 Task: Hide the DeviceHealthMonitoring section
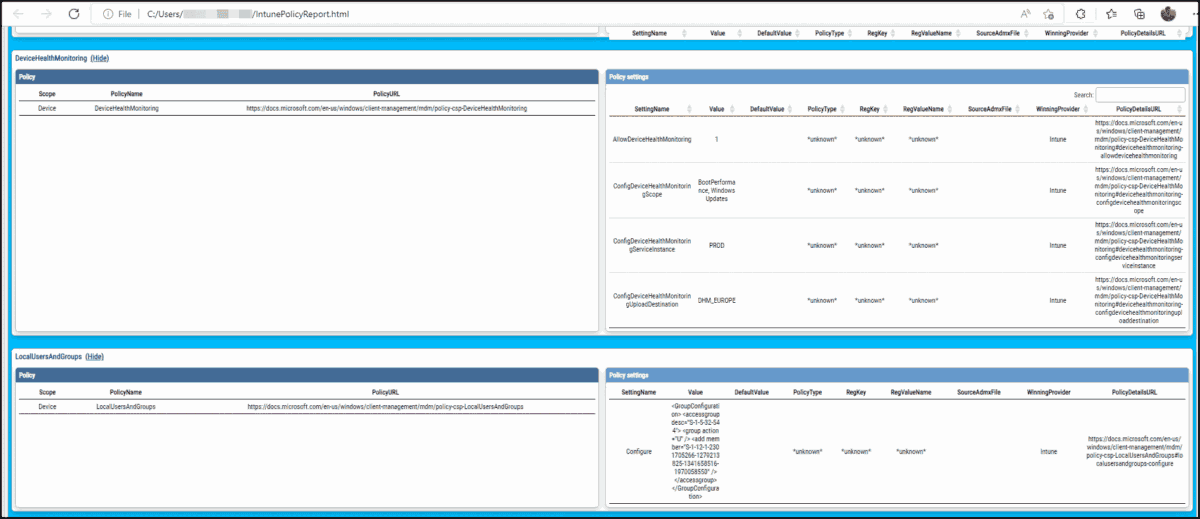click(x=100, y=59)
